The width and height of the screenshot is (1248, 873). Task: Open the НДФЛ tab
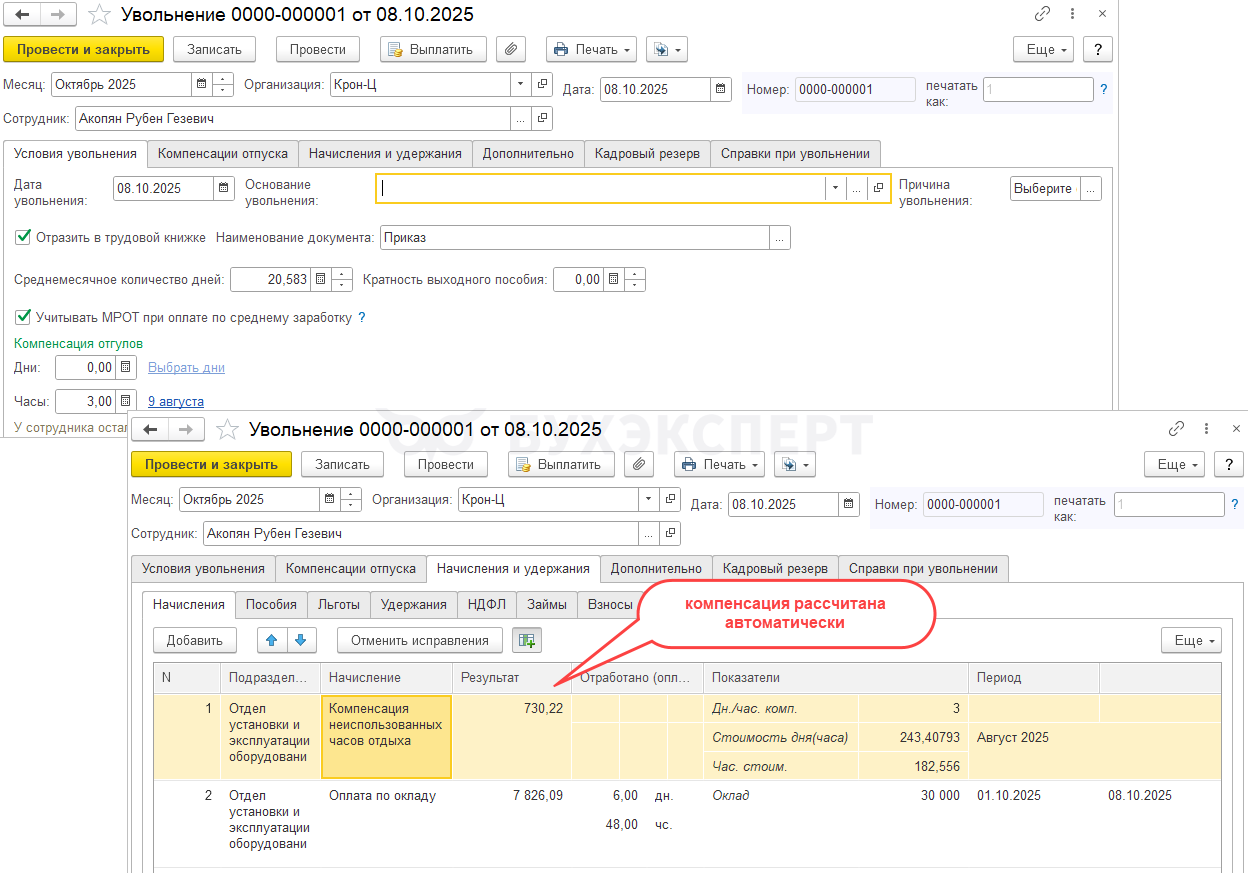tap(487, 605)
